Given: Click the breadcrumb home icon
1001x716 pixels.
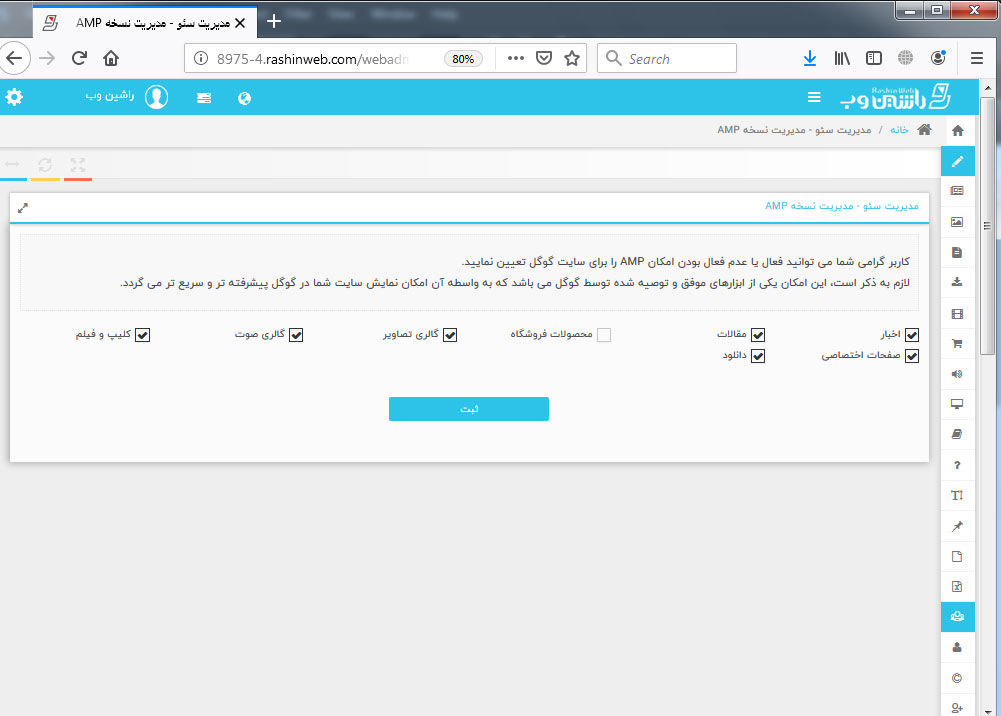Looking at the screenshot, I should click(x=924, y=130).
